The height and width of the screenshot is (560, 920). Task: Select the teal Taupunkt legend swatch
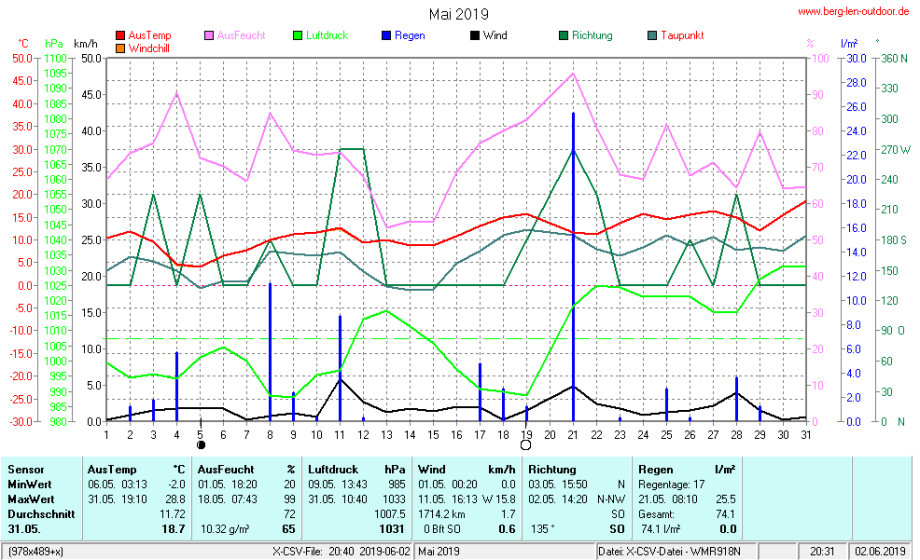tap(651, 35)
